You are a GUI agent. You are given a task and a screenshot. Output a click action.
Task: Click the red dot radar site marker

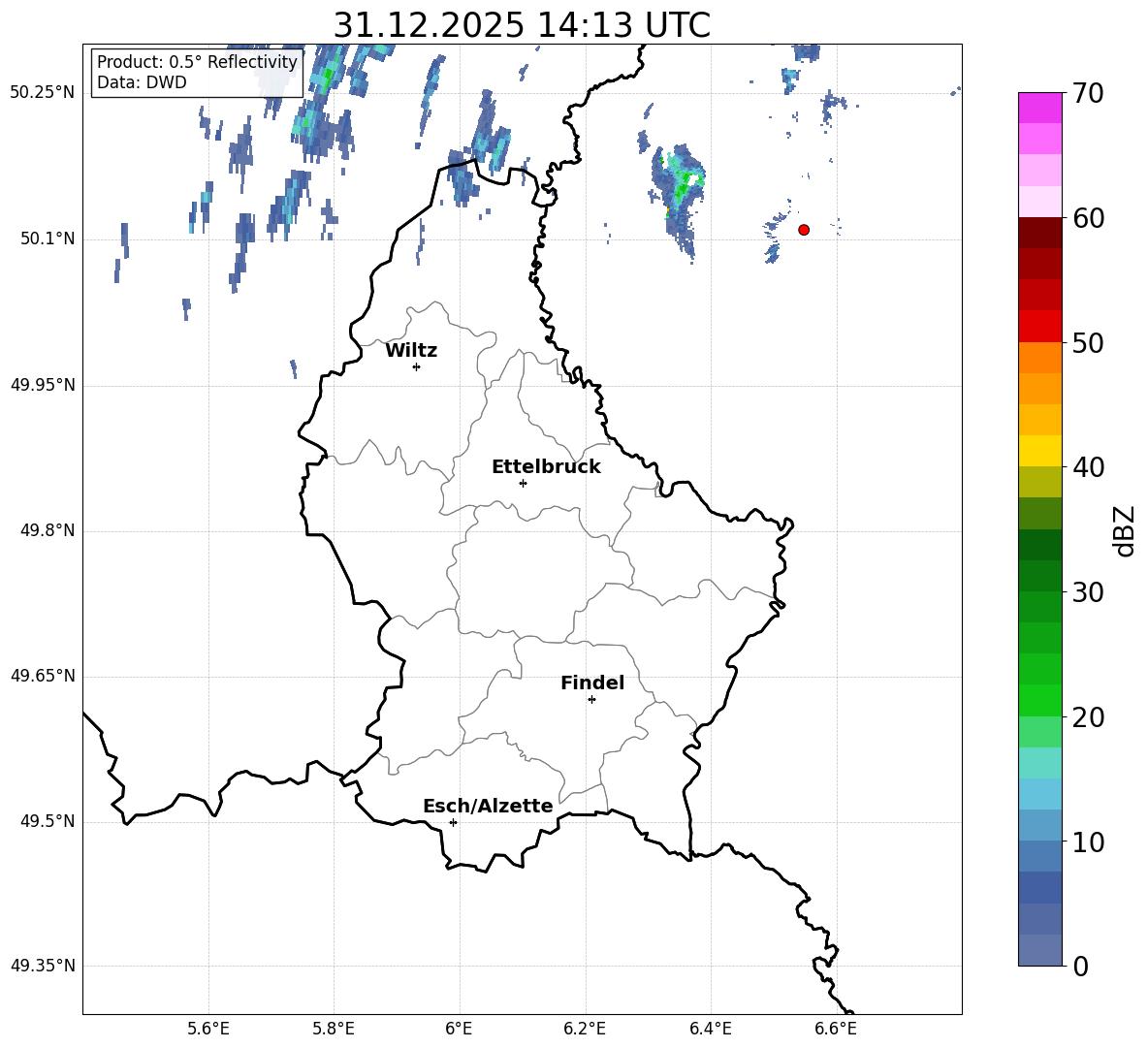click(x=803, y=230)
